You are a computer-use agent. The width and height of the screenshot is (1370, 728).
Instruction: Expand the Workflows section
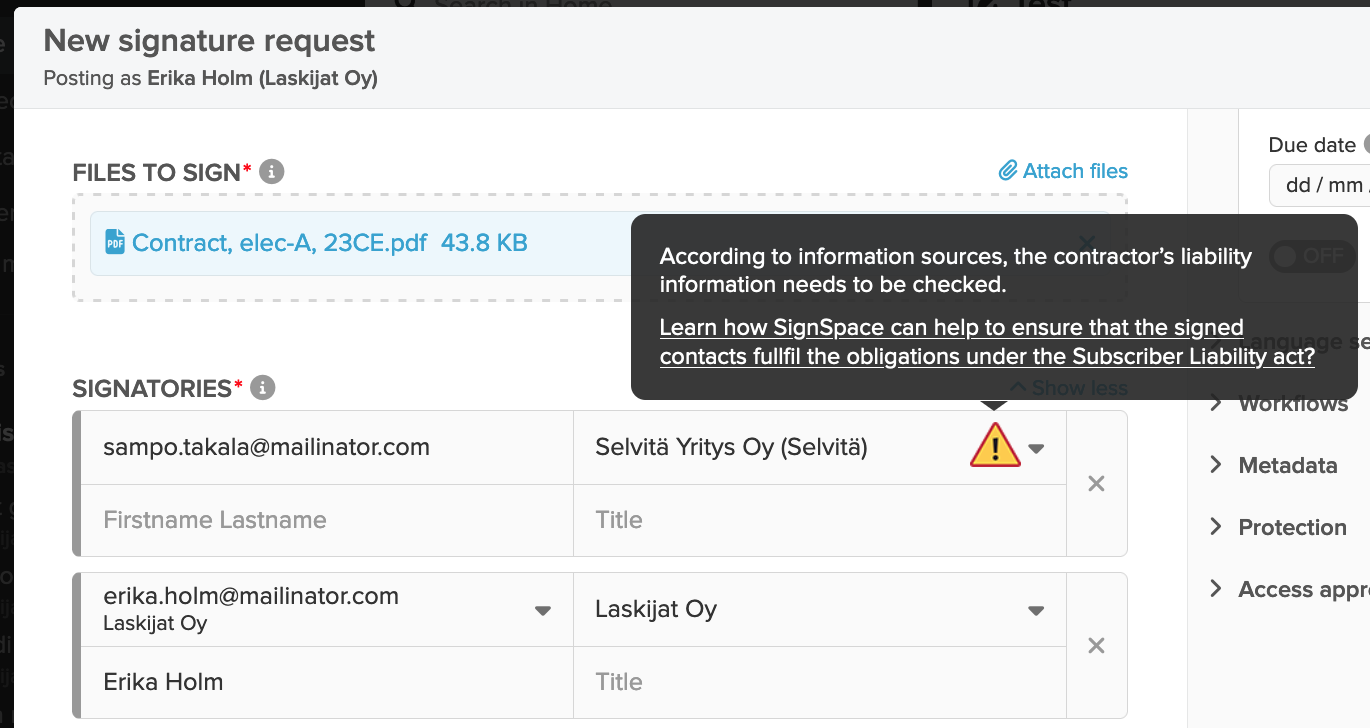(x=1279, y=403)
